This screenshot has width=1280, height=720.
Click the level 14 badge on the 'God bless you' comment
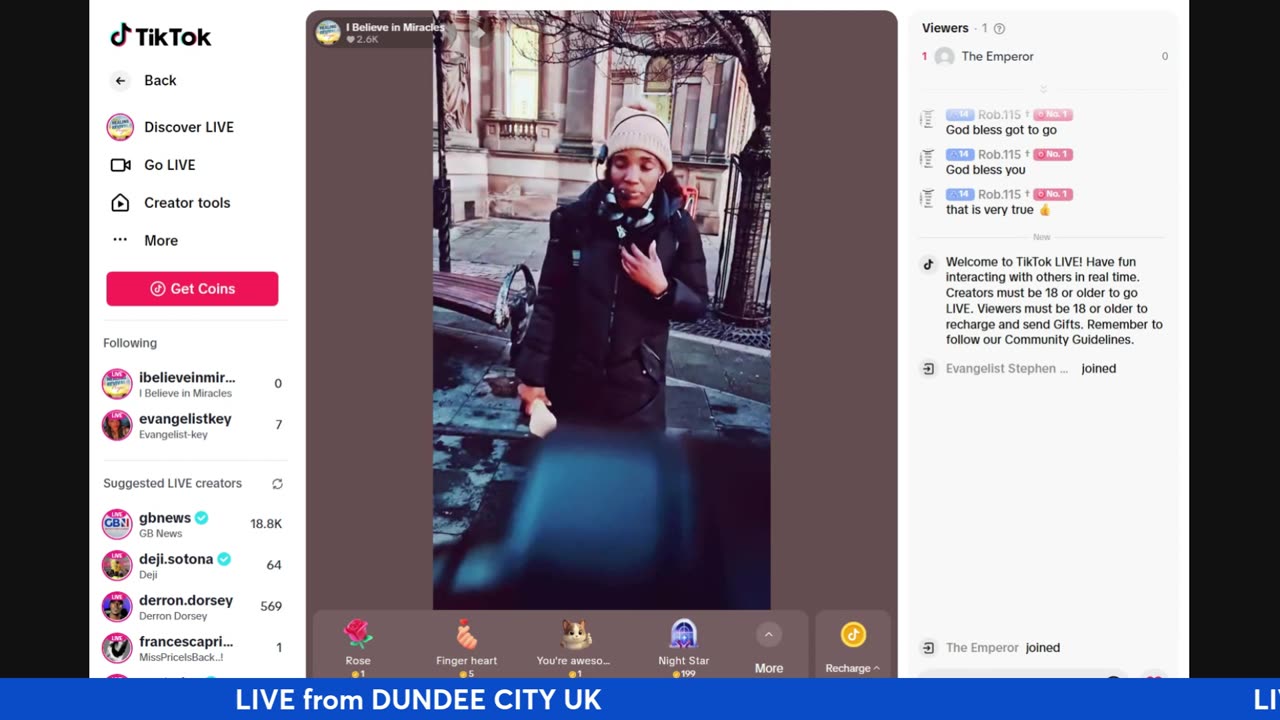tap(960, 155)
